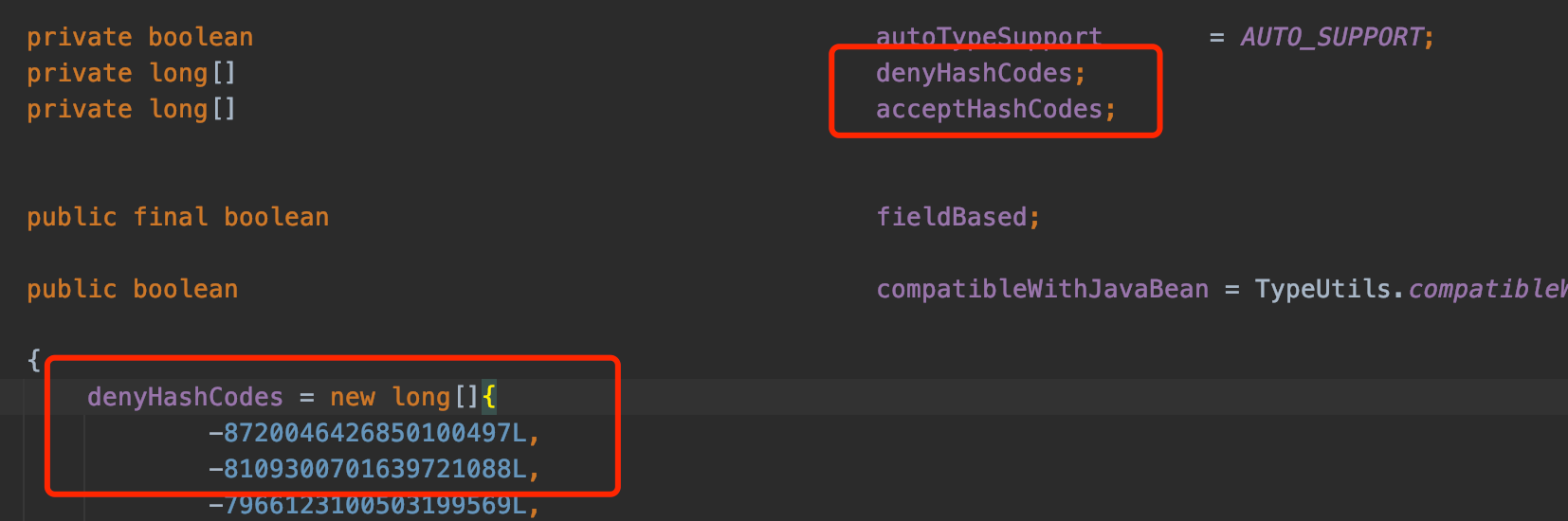Click the acceptHashCodes field declaration
This screenshot has height=521, width=1568.
point(995,109)
